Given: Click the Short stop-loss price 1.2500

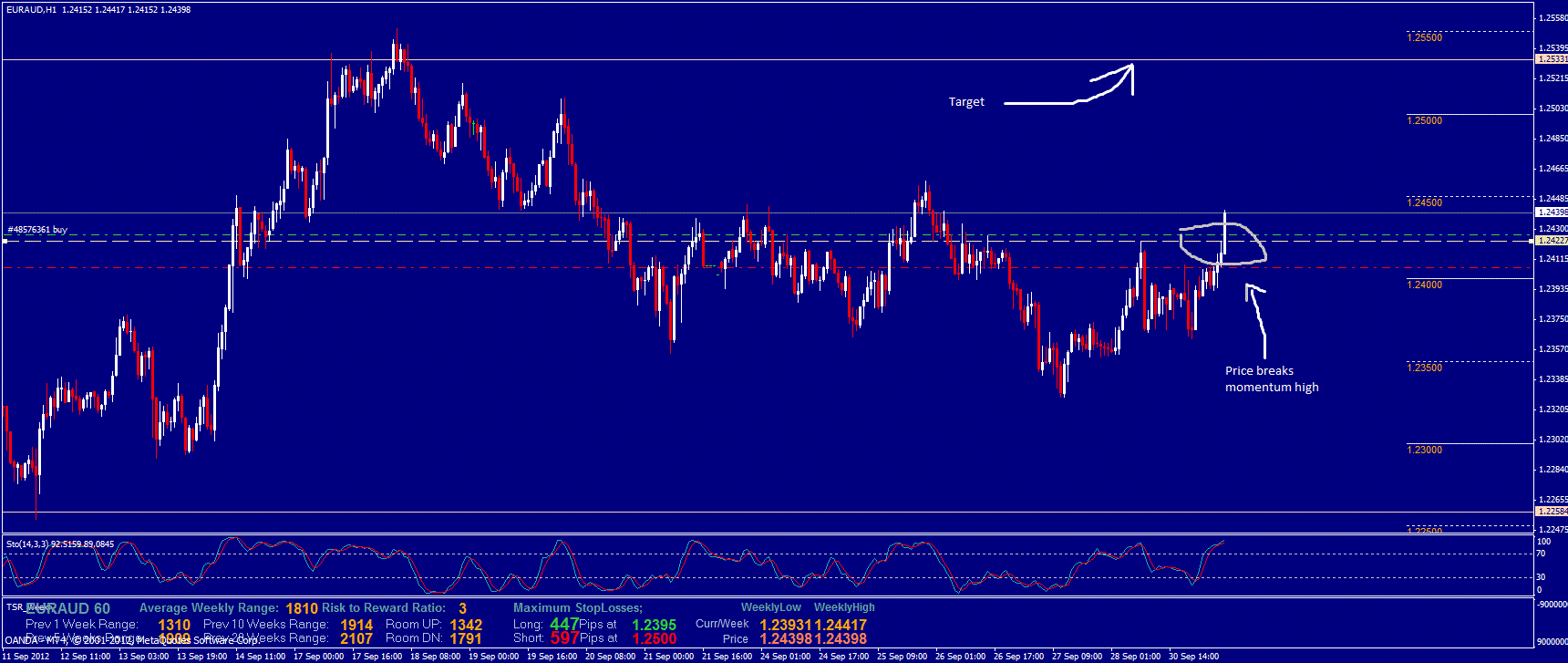Looking at the screenshot, I should coord(654,638).
